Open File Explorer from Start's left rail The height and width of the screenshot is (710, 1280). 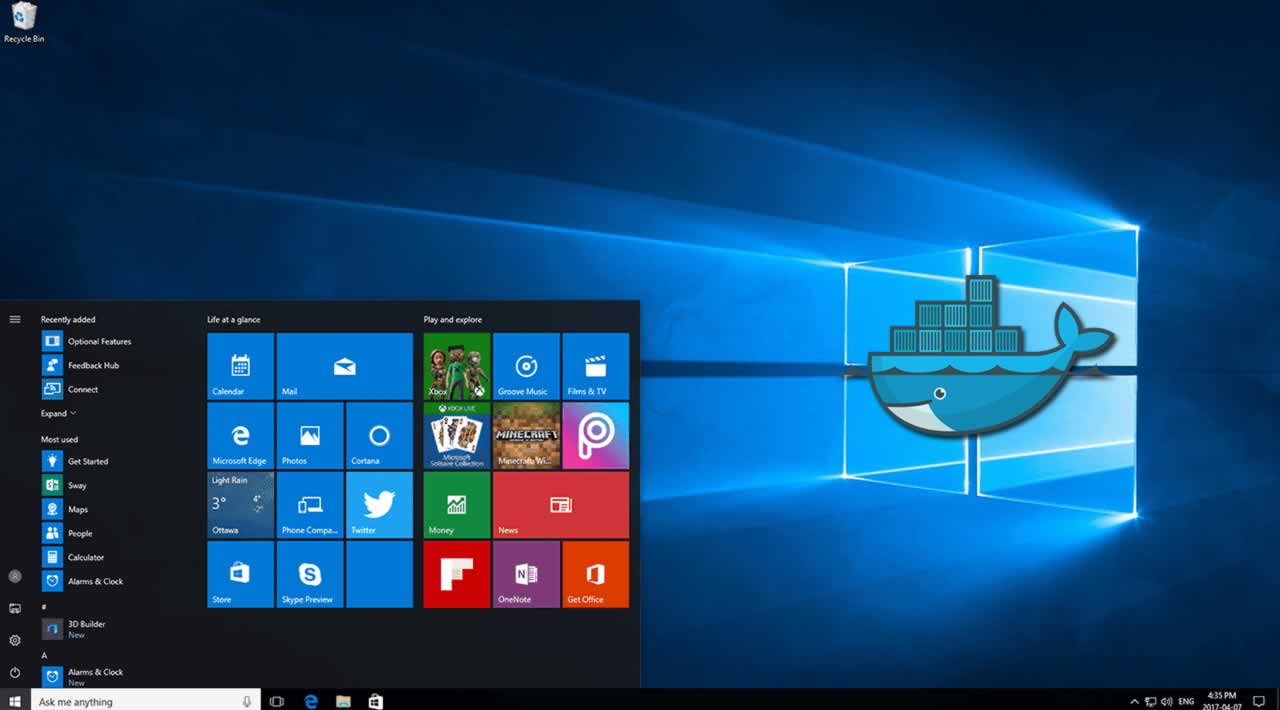[15, 608]
